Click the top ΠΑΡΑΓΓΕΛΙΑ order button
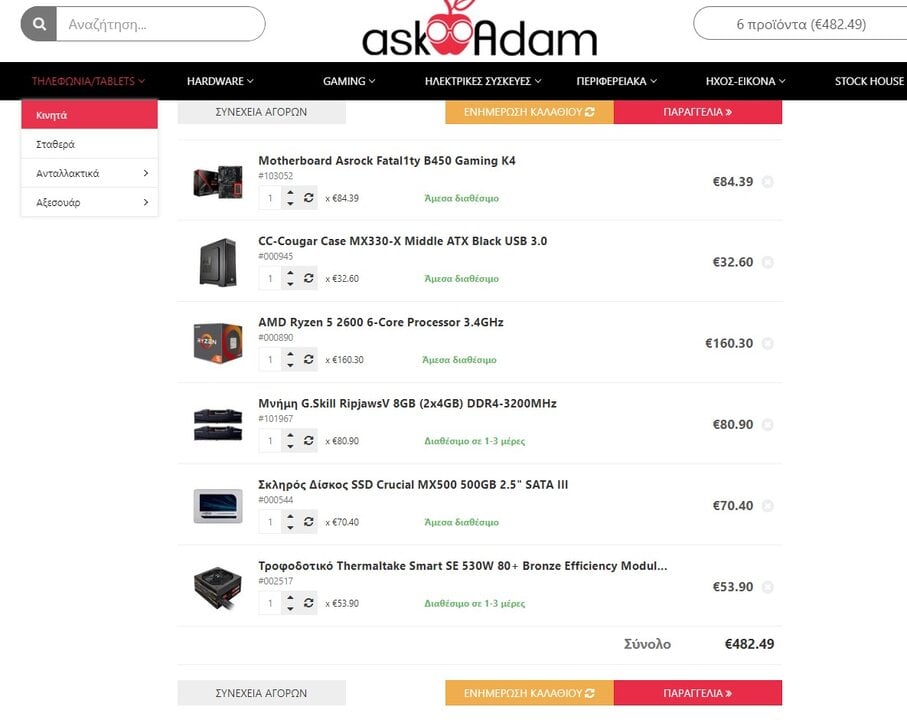The image size is (907, 720). pyautogui.click(x=698, y=112)
